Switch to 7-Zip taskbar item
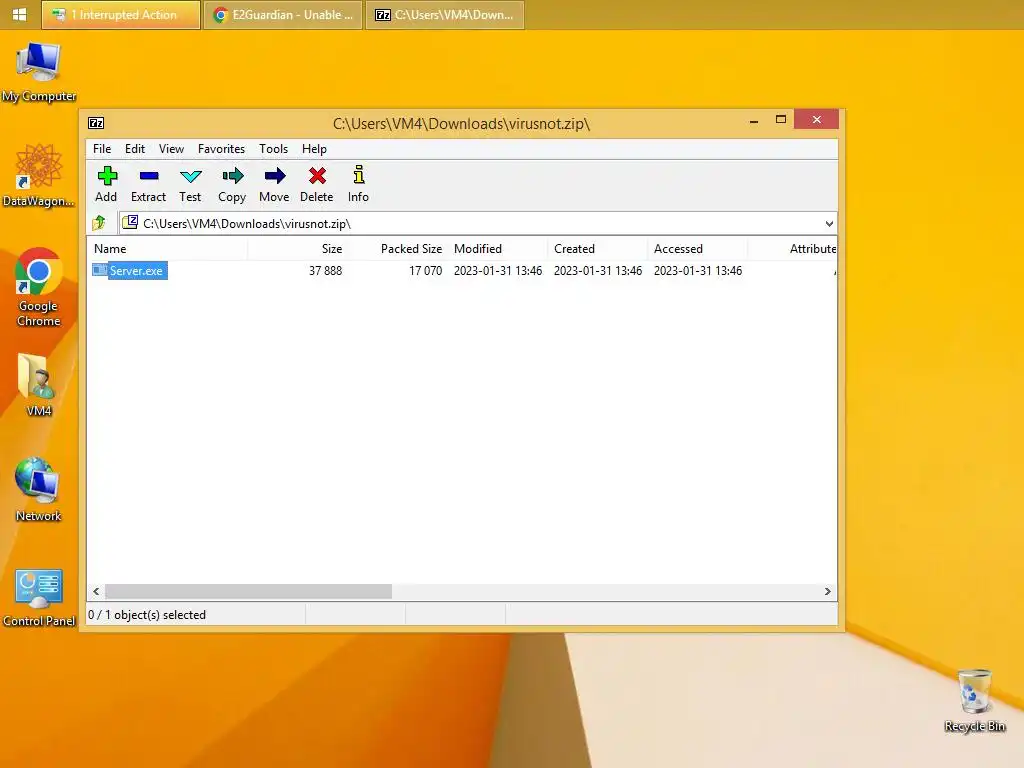The height and width of the screenshot is (768, 1024). [x=445, y=15]
